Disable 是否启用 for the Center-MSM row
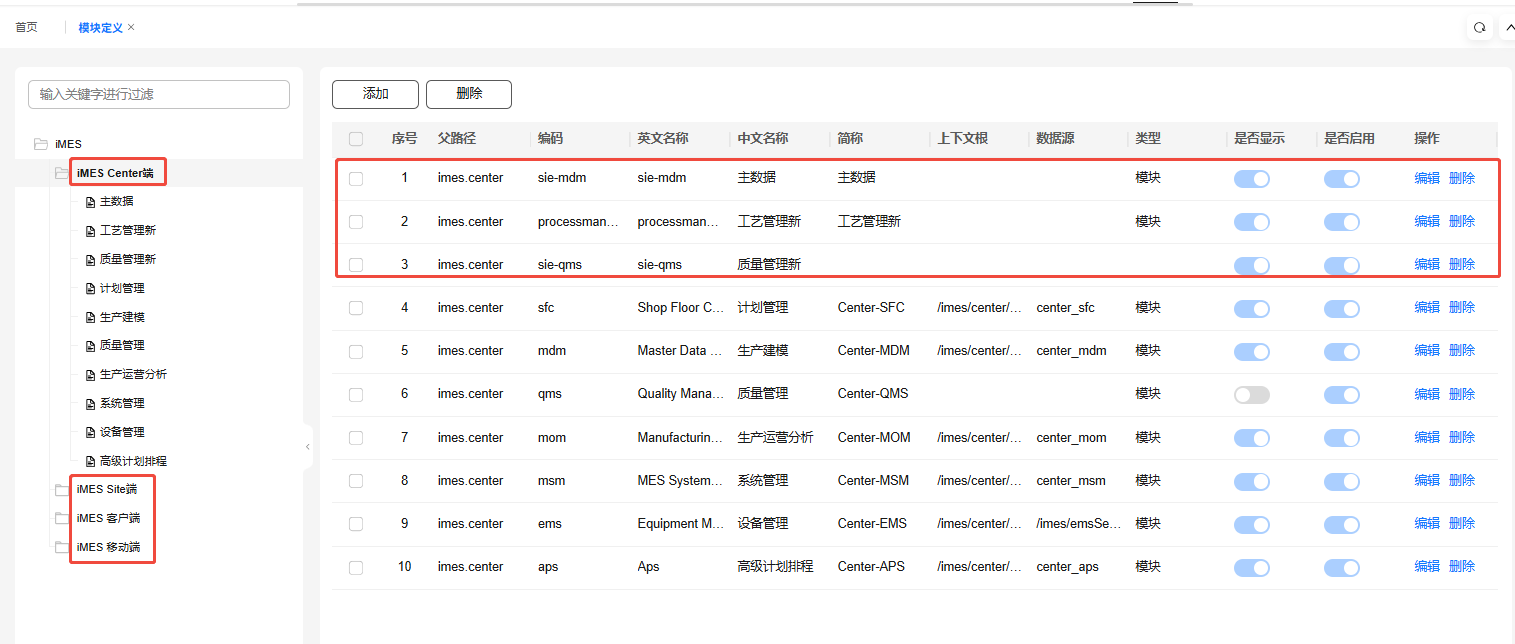Viewport: 1515px width, 644px height. pyautogui.click(x=1342, y=481)
